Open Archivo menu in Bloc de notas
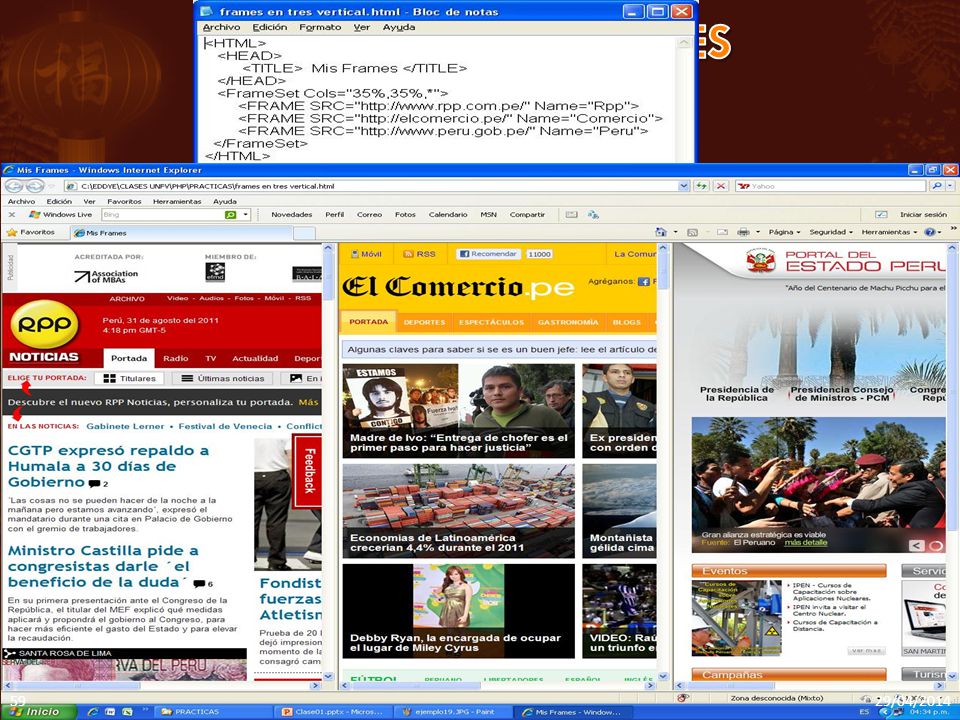The image size is (960, 720). point(221,27)
